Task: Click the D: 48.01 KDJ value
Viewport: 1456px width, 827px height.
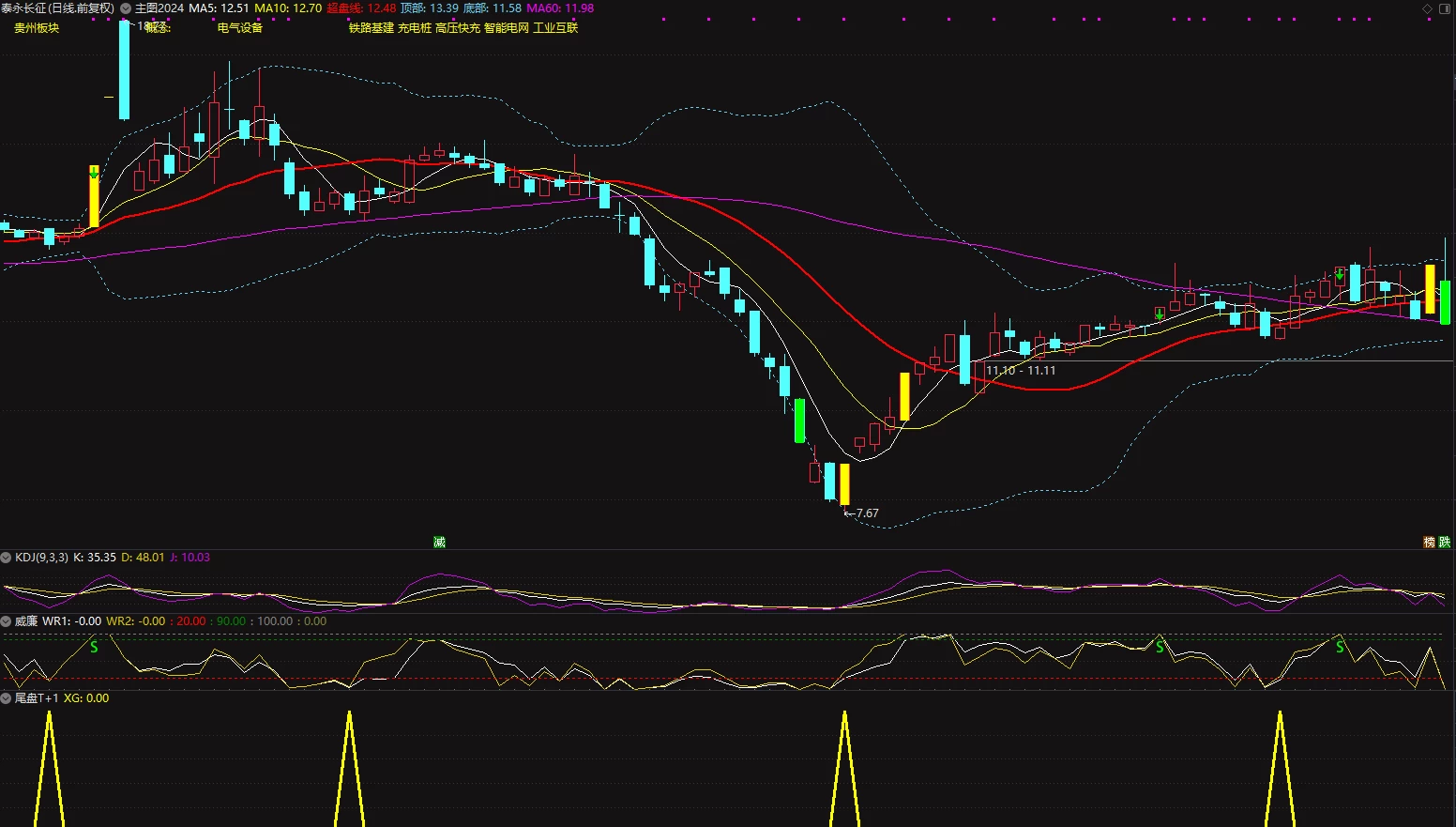Action: point(143,558)
